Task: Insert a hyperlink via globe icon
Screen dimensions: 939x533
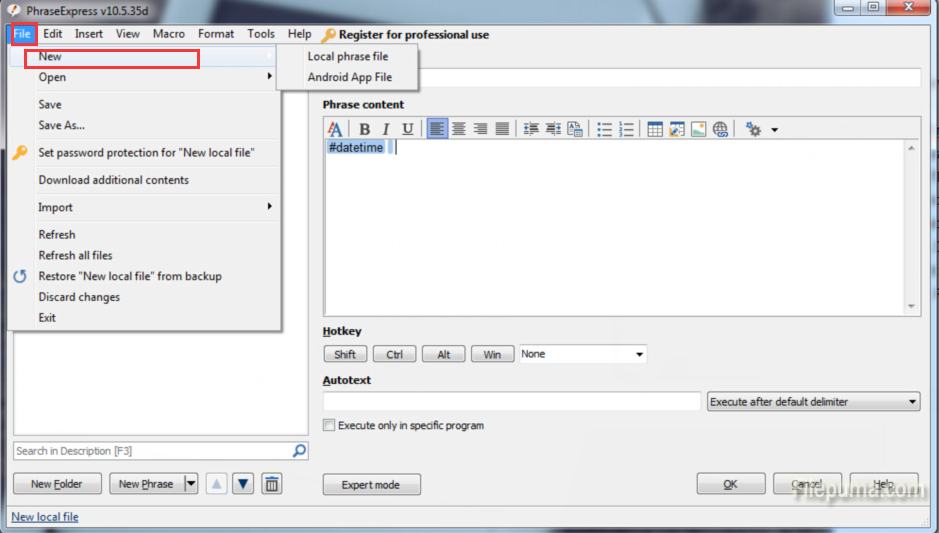Action: coord(720,129)
